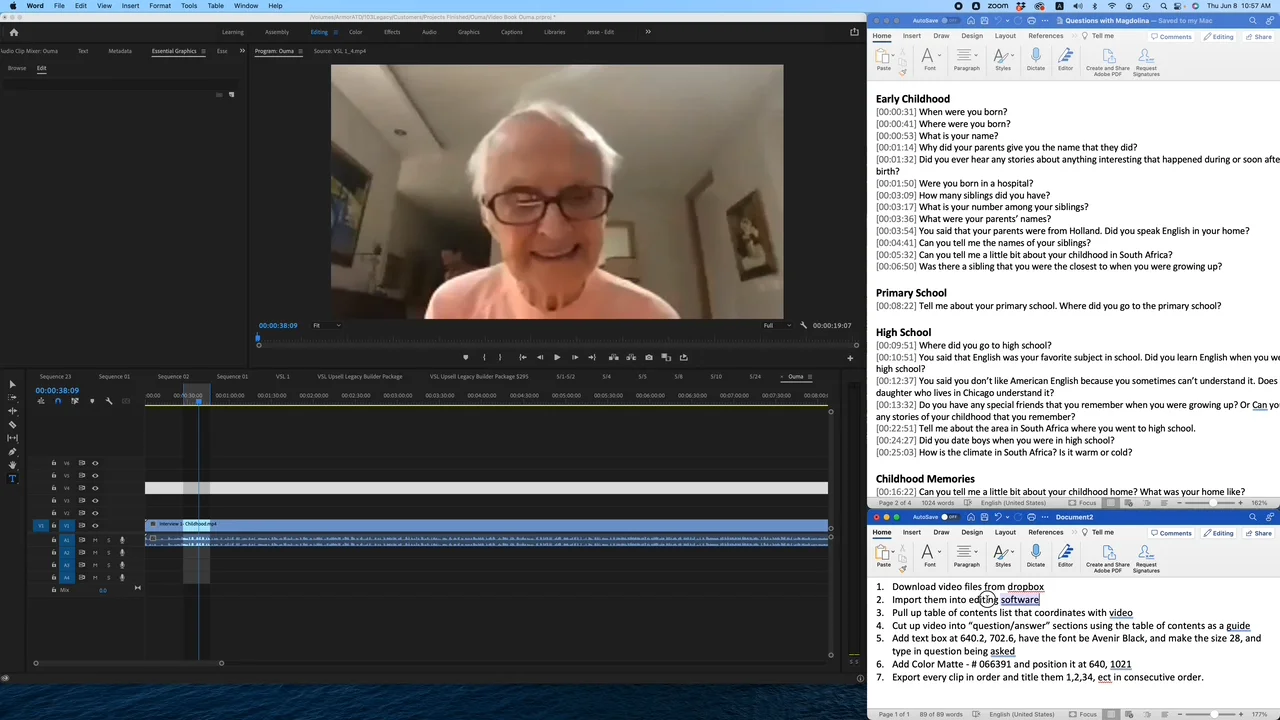Click Request Signatures in Document2 ribbon
This screenshot has height=720, width=1280.
coord(1146,557)
